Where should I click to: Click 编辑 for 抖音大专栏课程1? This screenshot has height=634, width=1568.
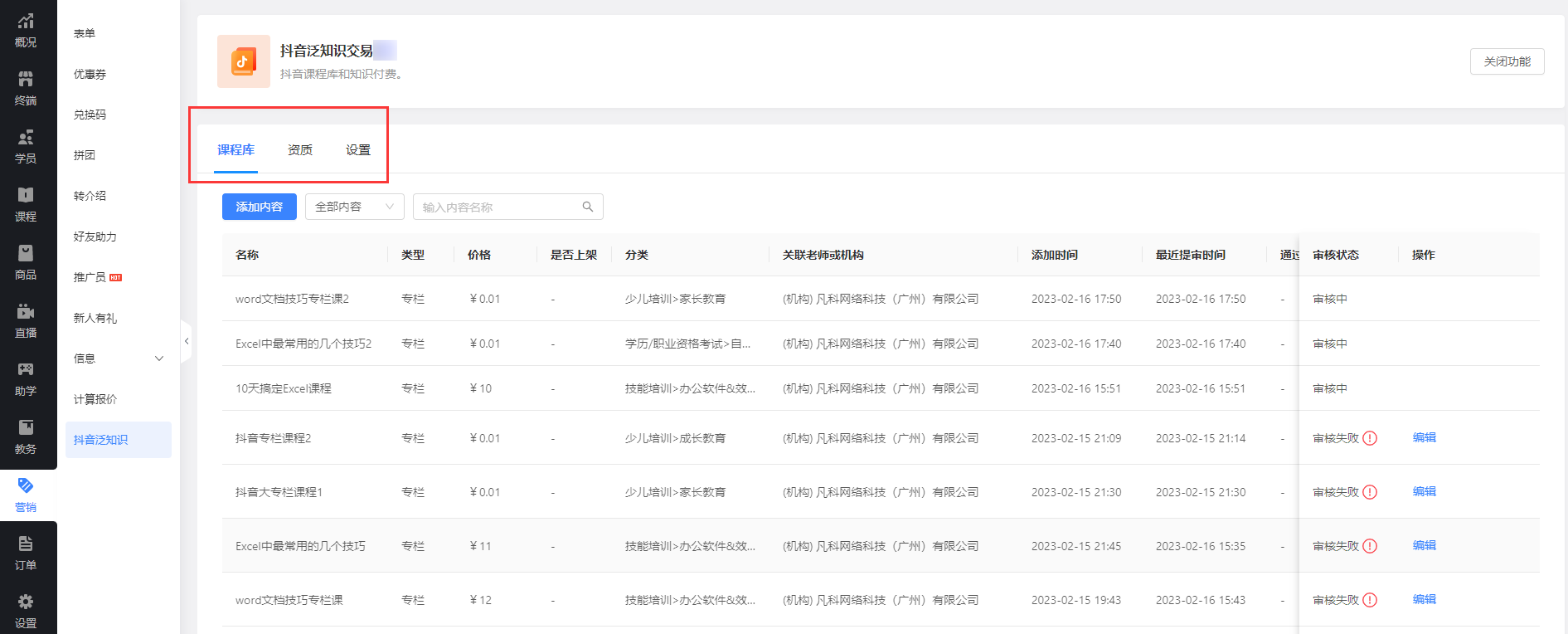click(1425, 491)
